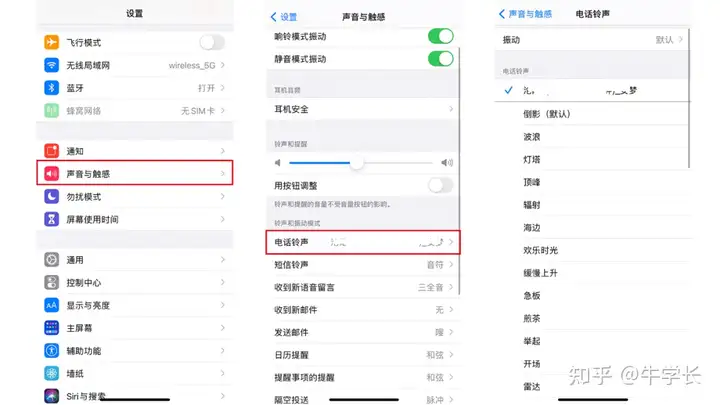The height and width of the screenshot is (405, 720).
Task: Open the chevron on the 振动 row
Action: tap(681, 39)
